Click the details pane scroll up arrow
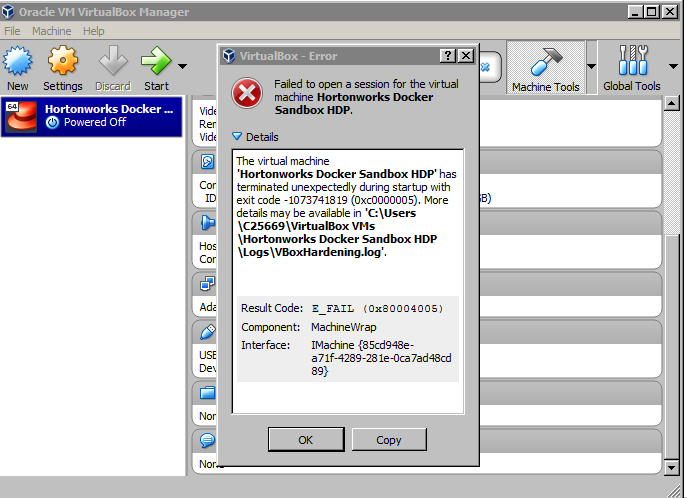This screenshot has height=498, width=687. coord(672,104)
